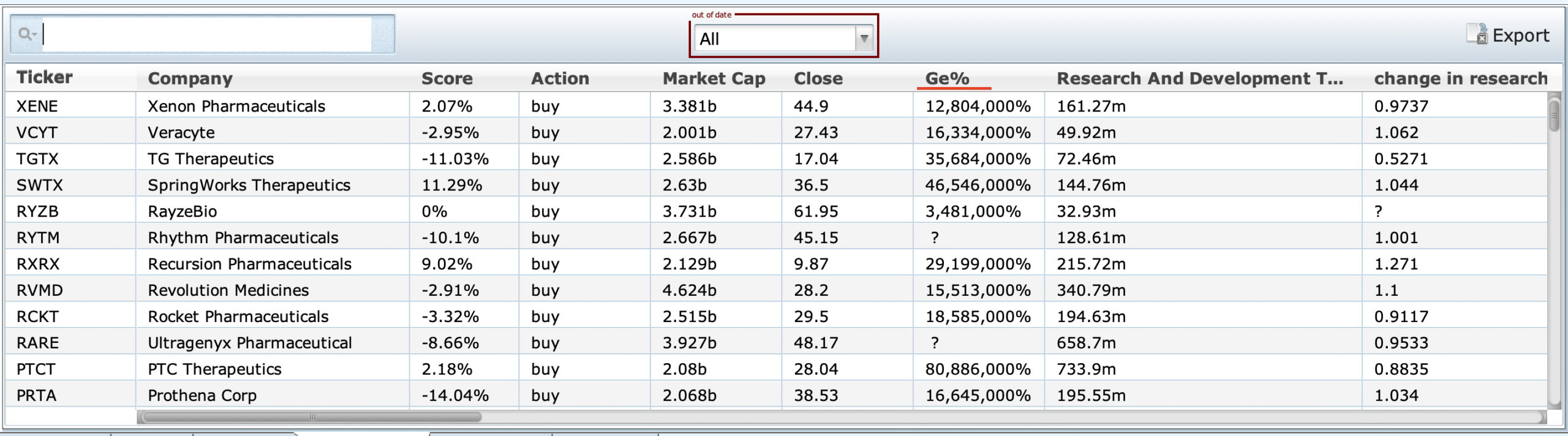Click the Ge% column header
The height and width of the screenshot is (436, 1568).
(947, 78)
